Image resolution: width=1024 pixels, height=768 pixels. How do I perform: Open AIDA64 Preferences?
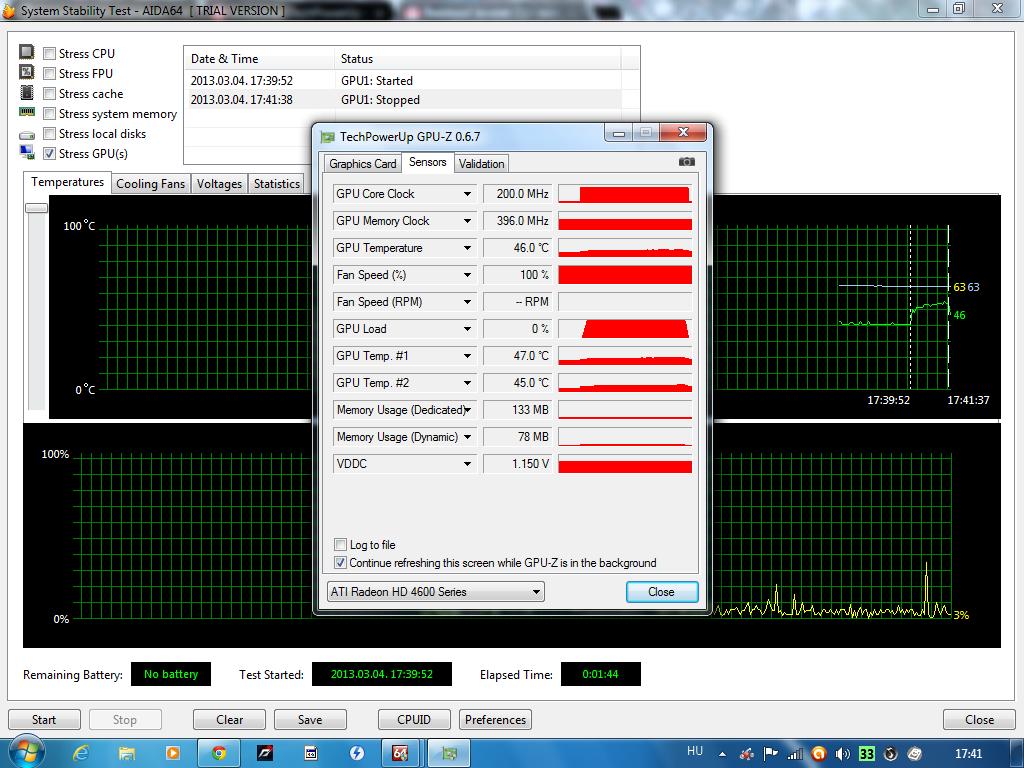pos(495,720)
